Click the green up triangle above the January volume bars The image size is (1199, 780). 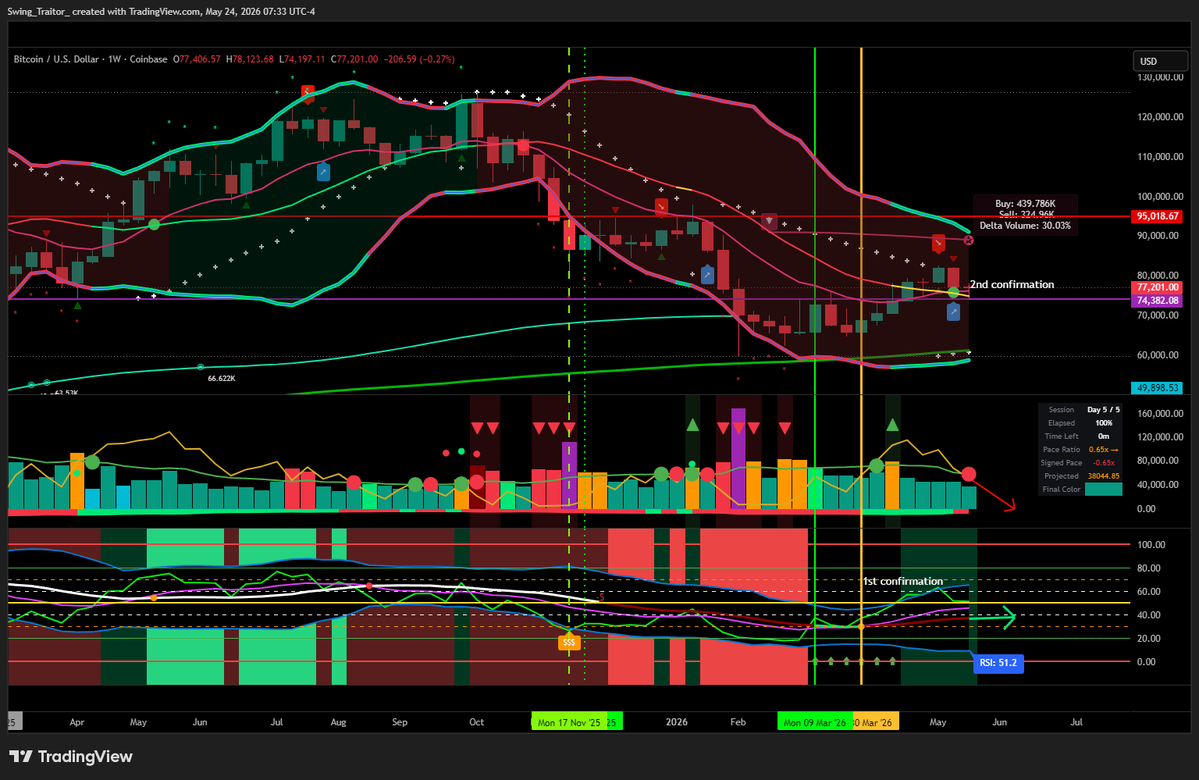tap(693, 424)
